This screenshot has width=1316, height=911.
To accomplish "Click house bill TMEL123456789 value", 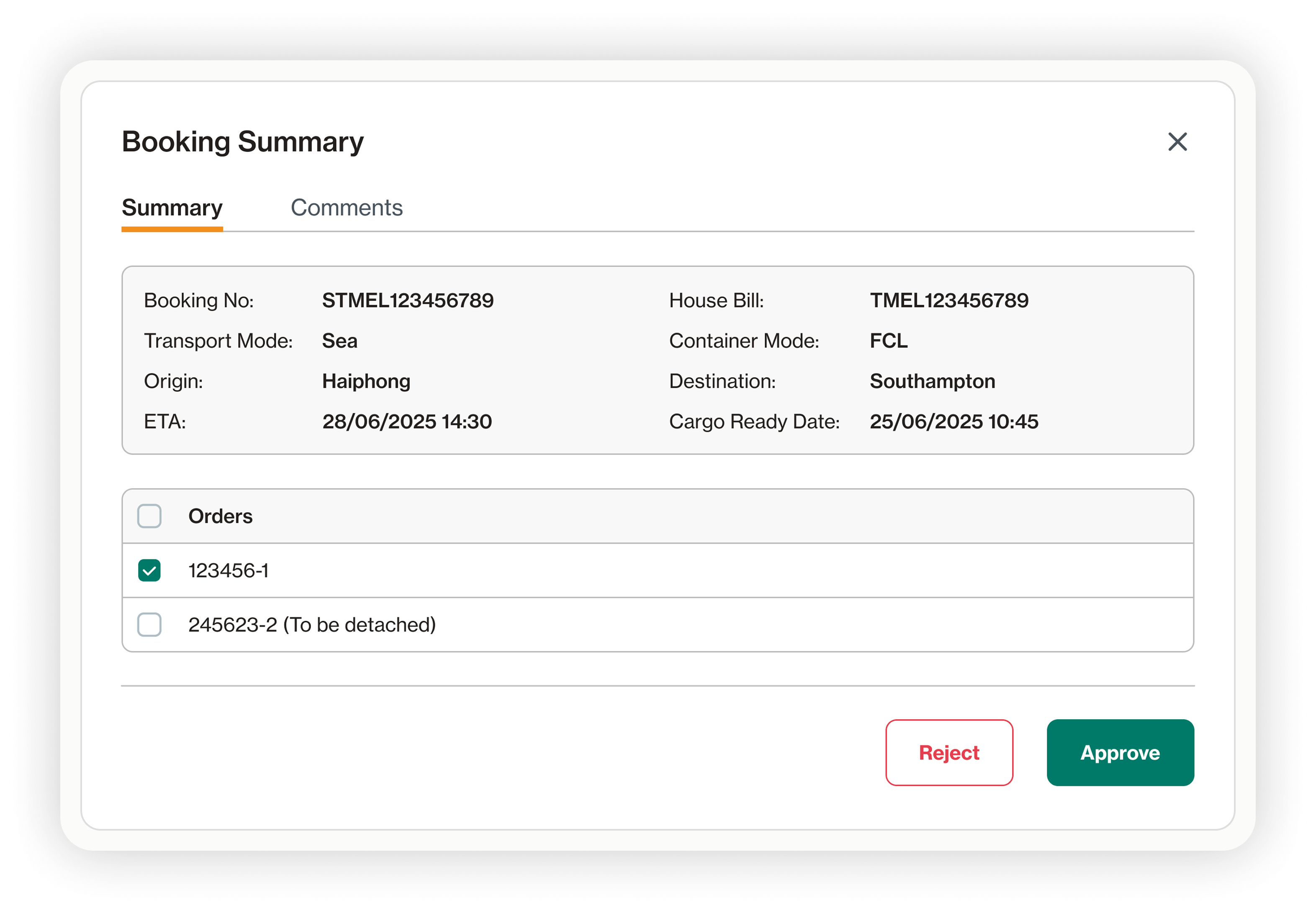I will pyautogui.click(x=948, y=301).
